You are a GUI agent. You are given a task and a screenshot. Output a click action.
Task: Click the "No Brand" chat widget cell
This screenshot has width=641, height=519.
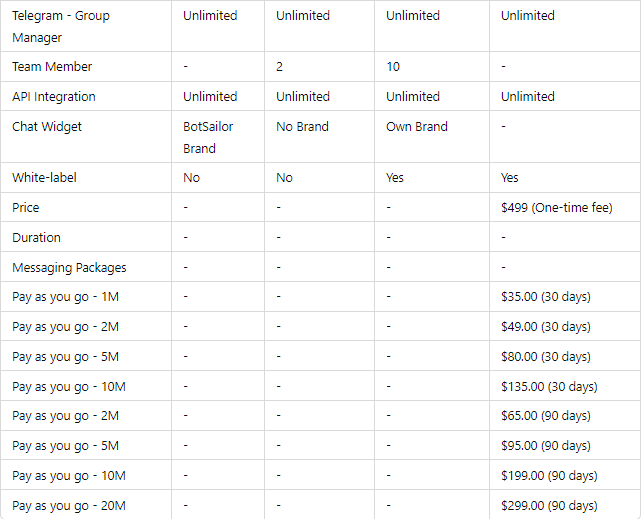coord(300,127)
